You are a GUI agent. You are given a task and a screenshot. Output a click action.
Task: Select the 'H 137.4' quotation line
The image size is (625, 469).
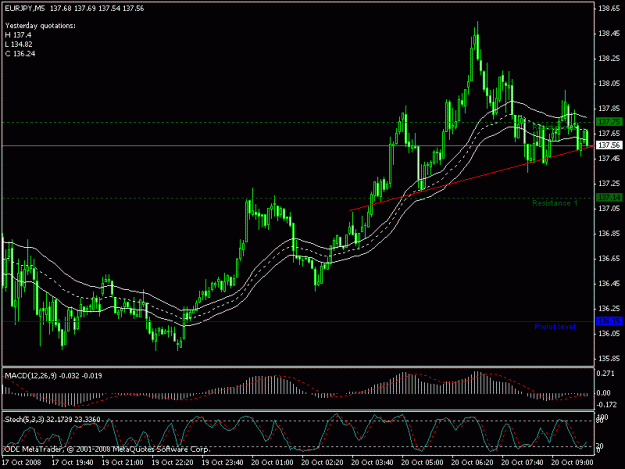18,35
